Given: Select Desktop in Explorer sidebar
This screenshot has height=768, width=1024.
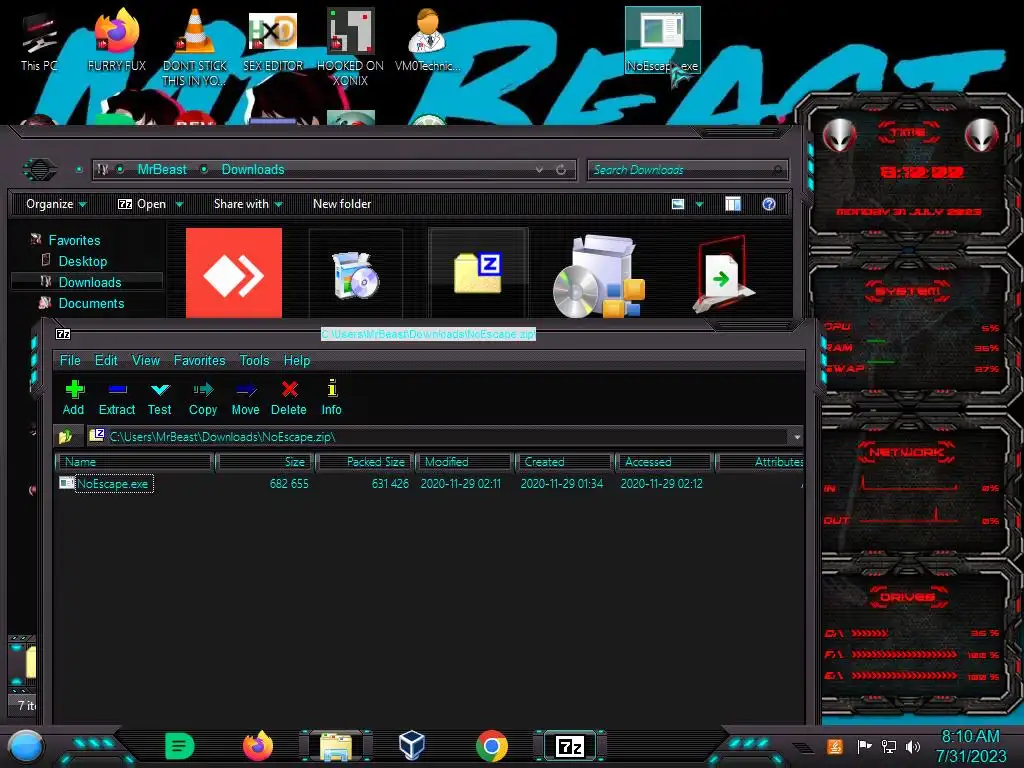Looking at the screenshot, I should pyautogui.click(x=82, y=261).
